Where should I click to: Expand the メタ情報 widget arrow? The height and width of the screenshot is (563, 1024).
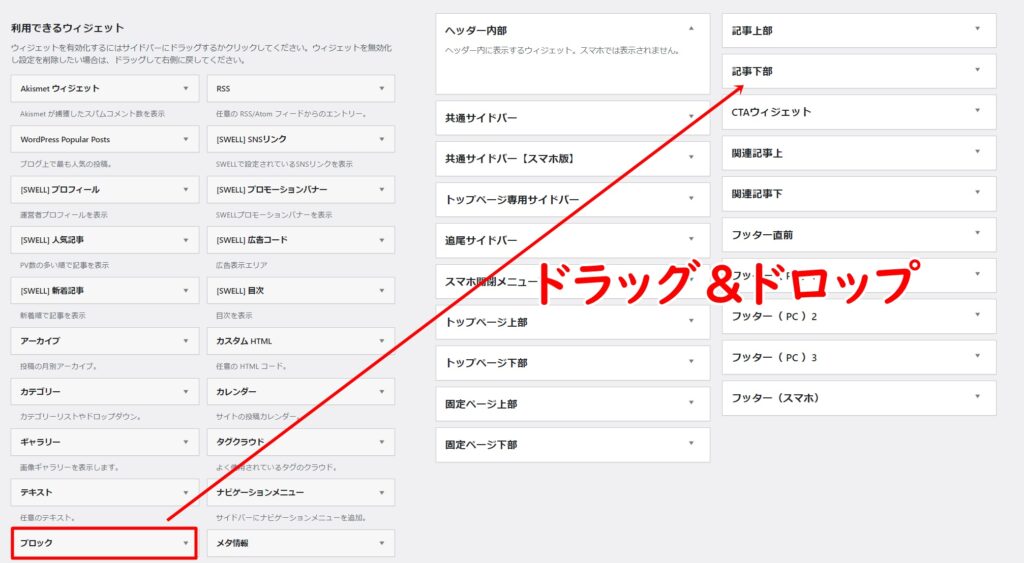point(381,543)
